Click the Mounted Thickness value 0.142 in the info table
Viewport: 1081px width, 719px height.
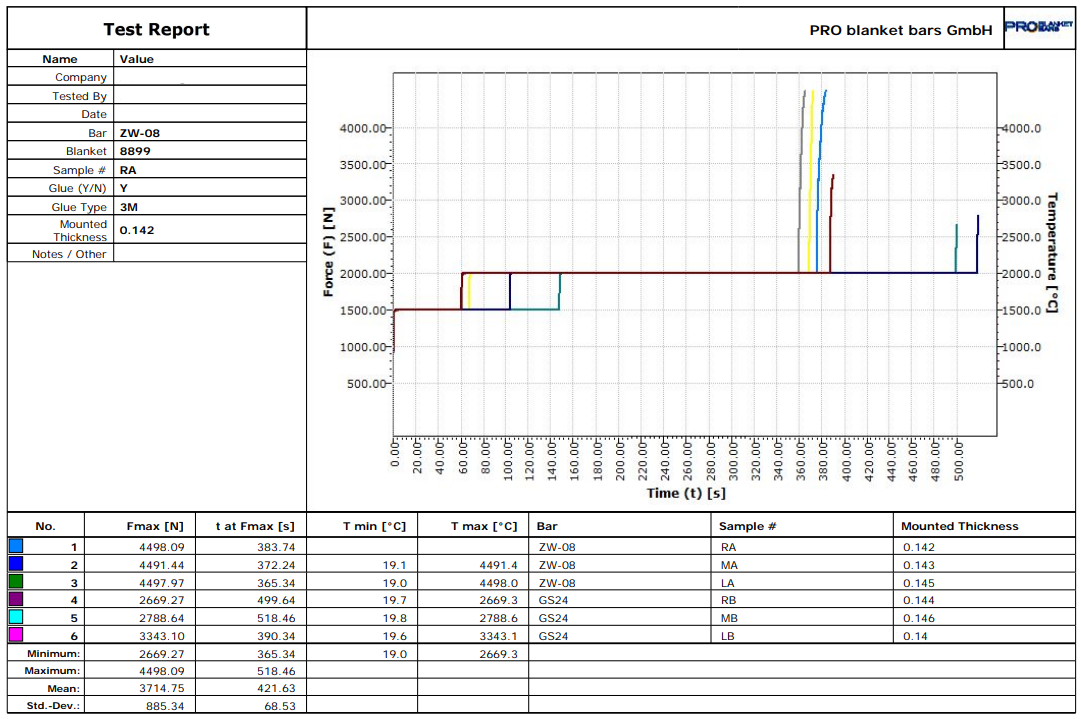[x=137, y=230]
